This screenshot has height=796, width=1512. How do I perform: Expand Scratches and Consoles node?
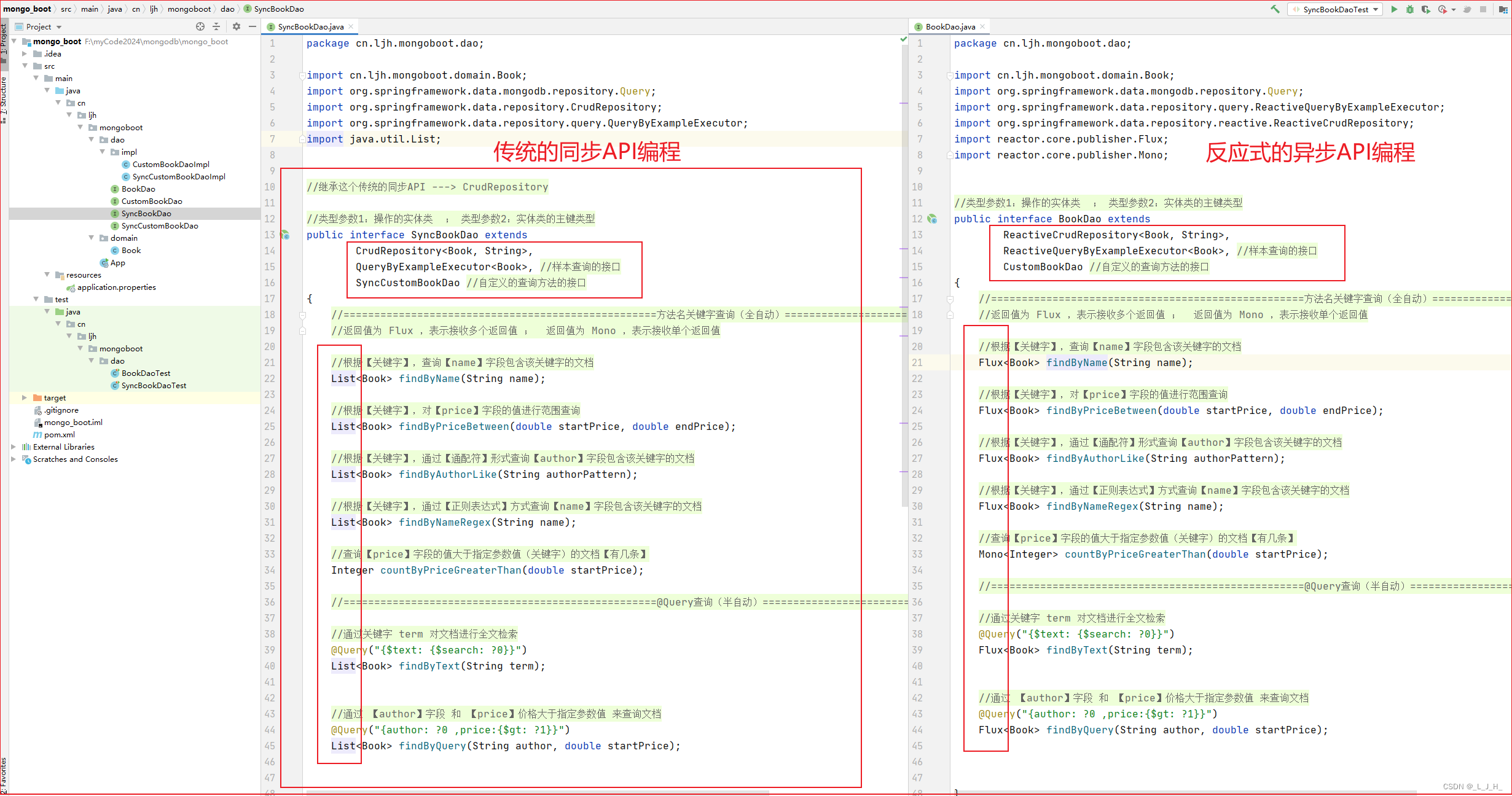(14, 459)
